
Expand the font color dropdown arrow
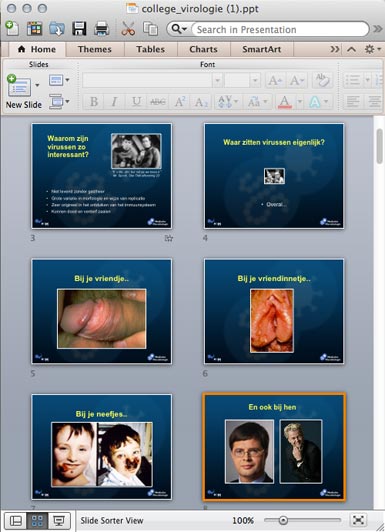[300, 101]
